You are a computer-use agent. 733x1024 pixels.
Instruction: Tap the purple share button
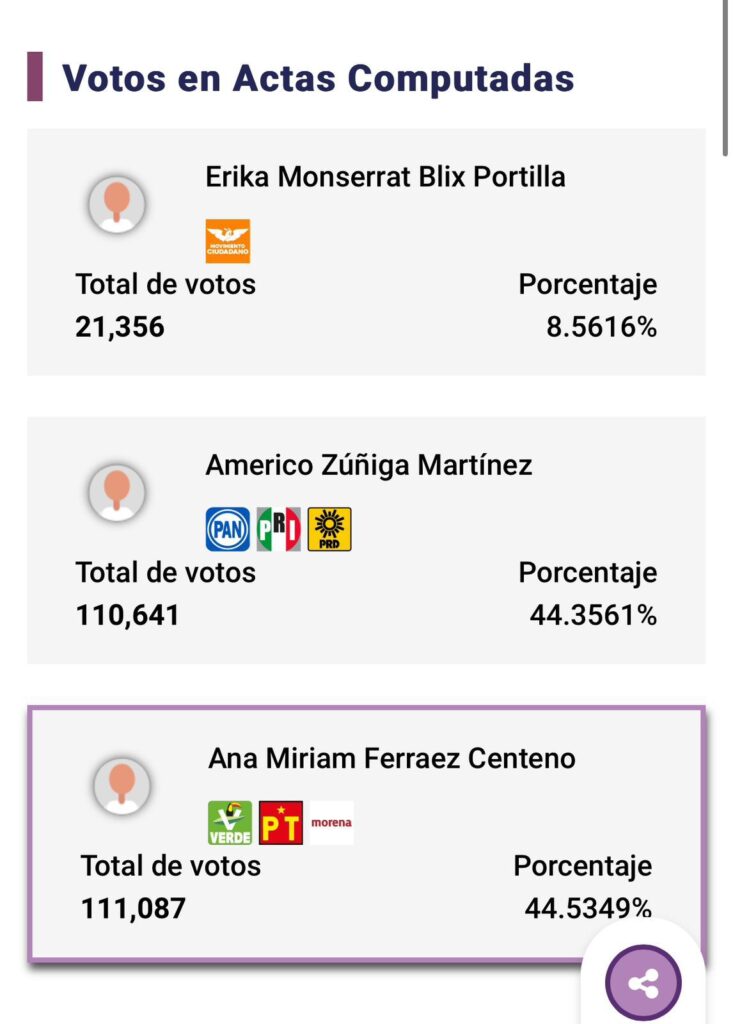(643, 983)
